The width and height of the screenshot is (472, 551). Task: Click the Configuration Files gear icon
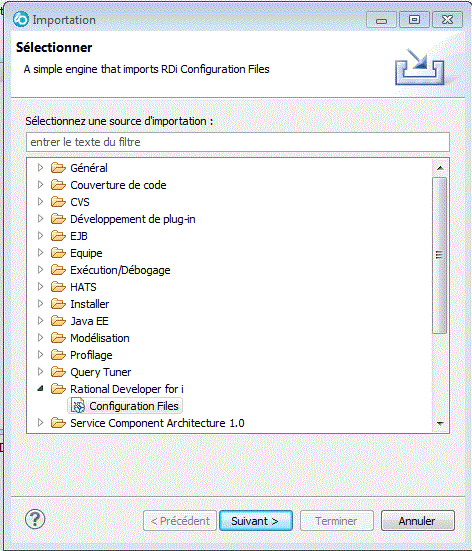click(x=78, y=406)
